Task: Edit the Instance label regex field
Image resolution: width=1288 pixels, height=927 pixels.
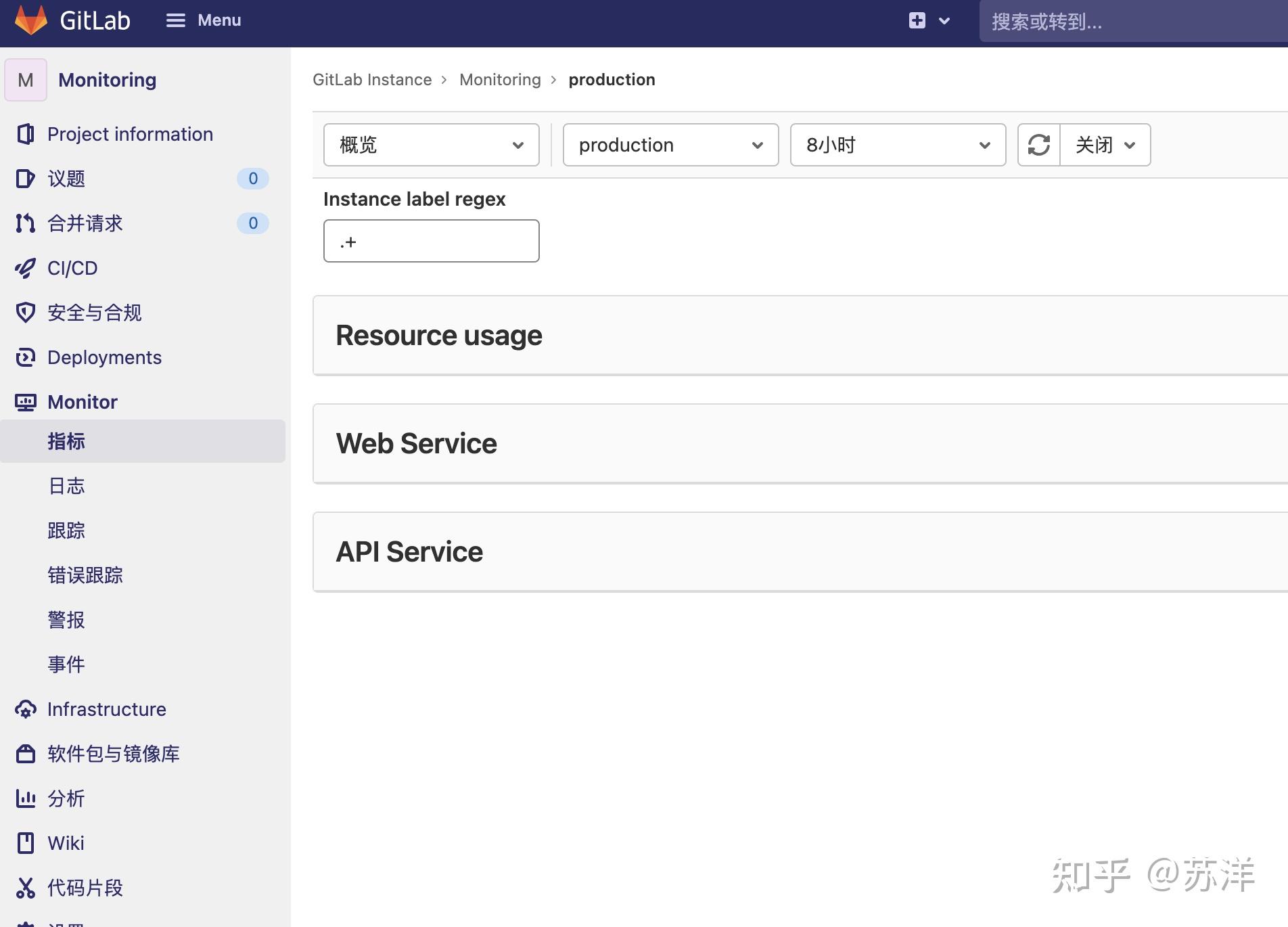Action: click(x=431, y=241)
